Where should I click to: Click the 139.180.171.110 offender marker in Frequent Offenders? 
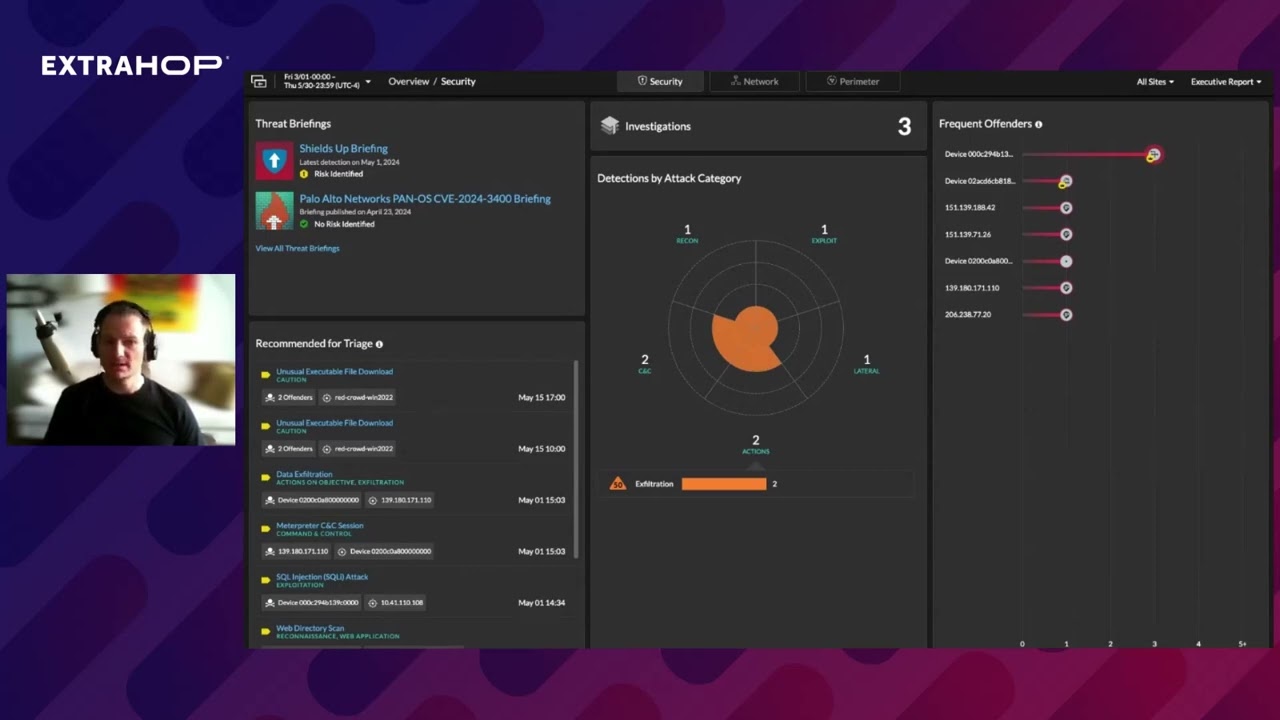[1066, 288]
